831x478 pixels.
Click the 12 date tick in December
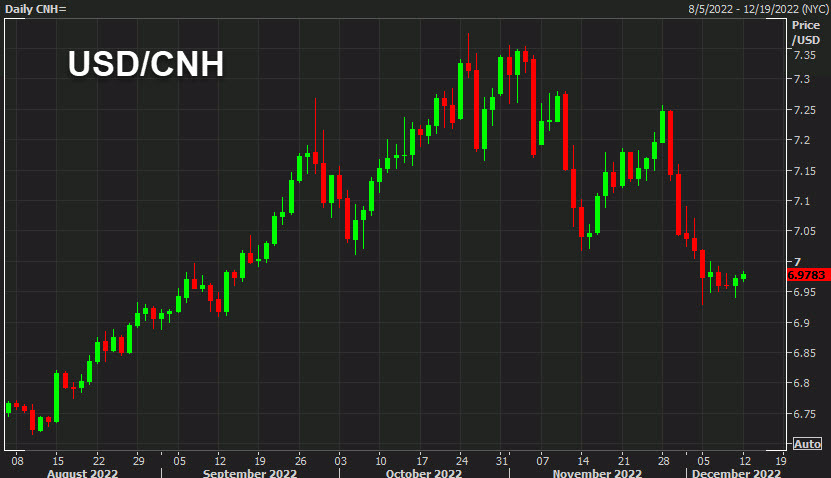[745, 461]
